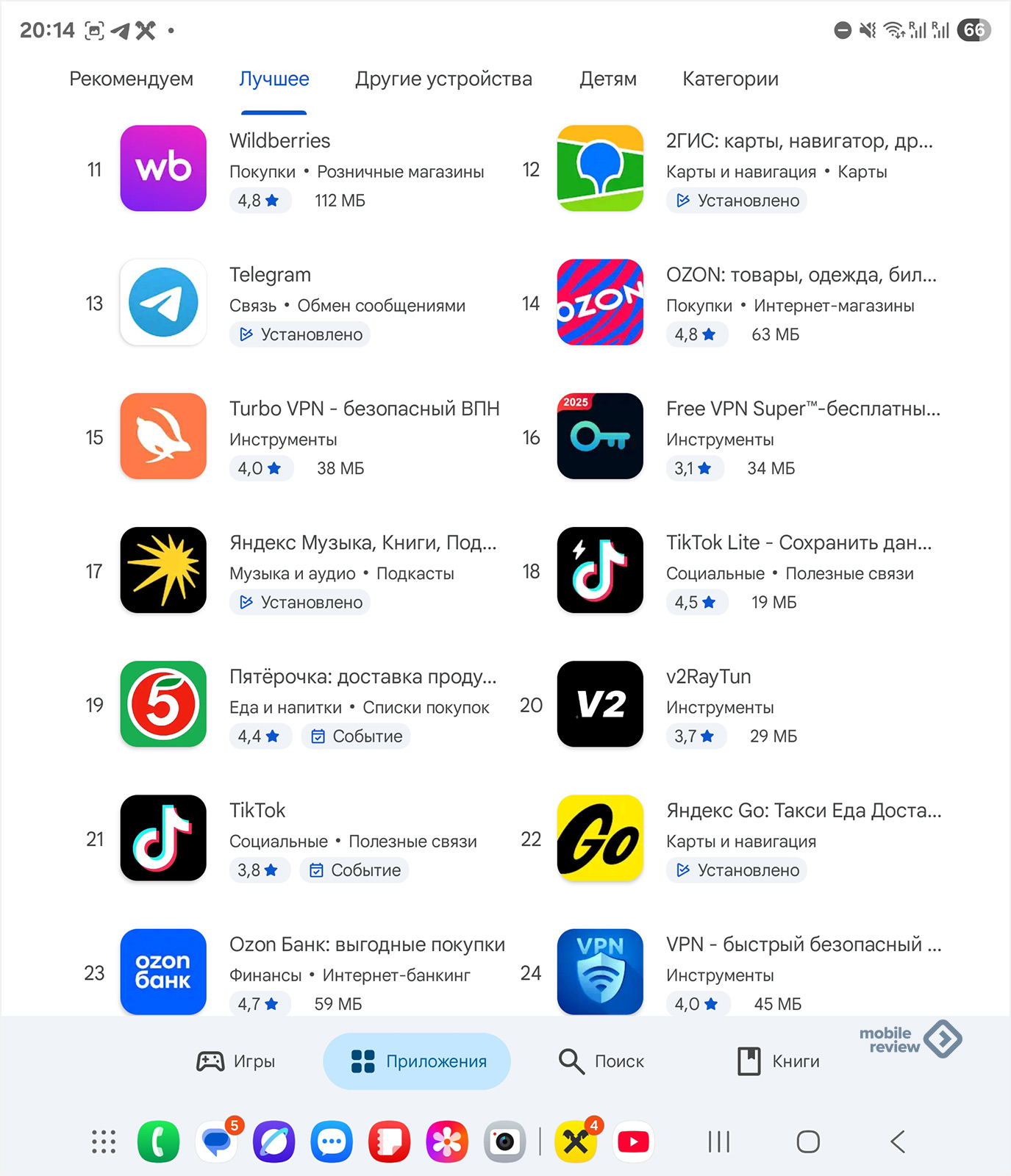The height and width of the screenshot is (1176, 1011).
Task: Tap the Пятёрочка app icon
Action: coord(163,704)
